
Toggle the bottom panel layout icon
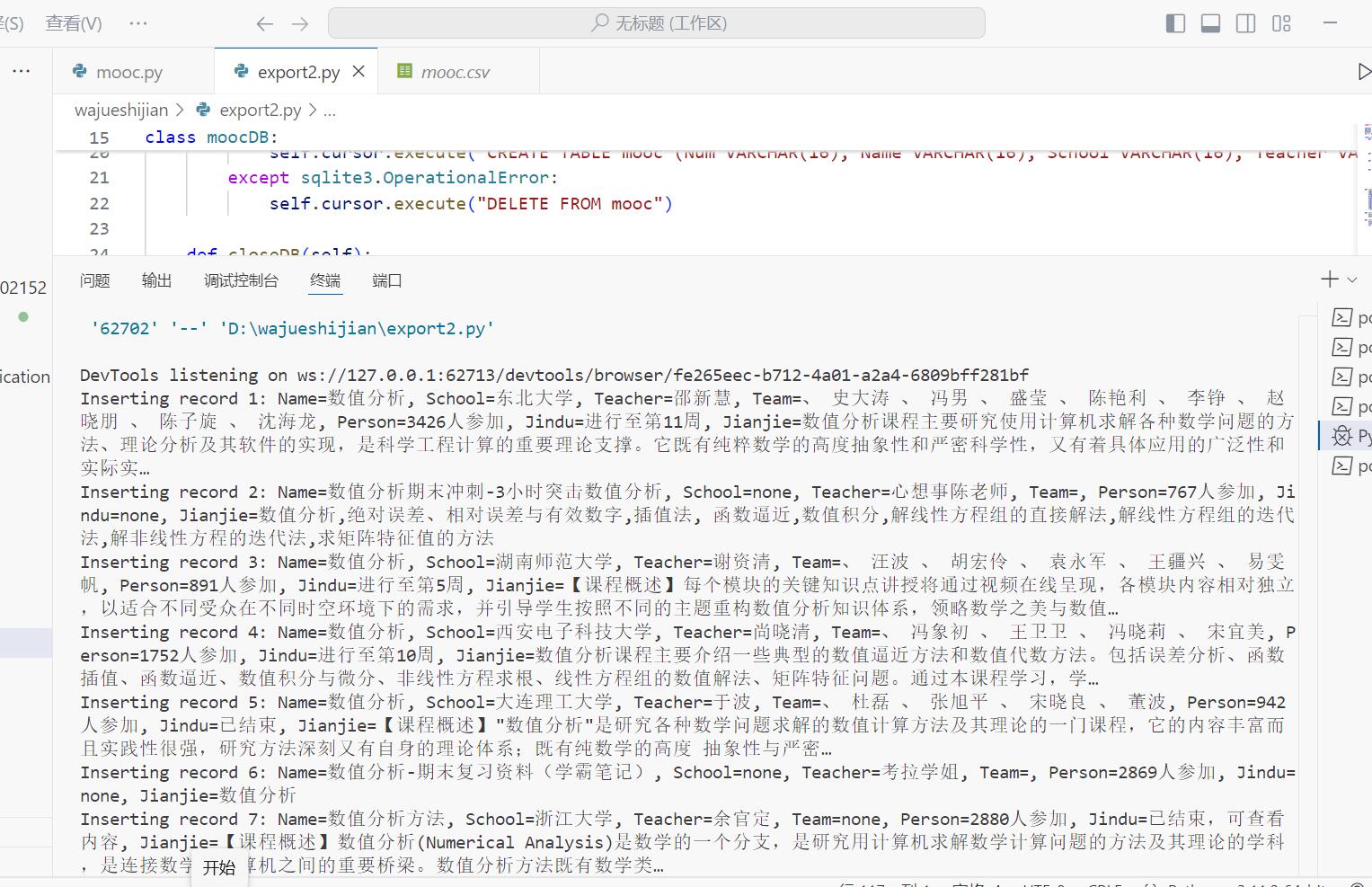point(1210,24)
